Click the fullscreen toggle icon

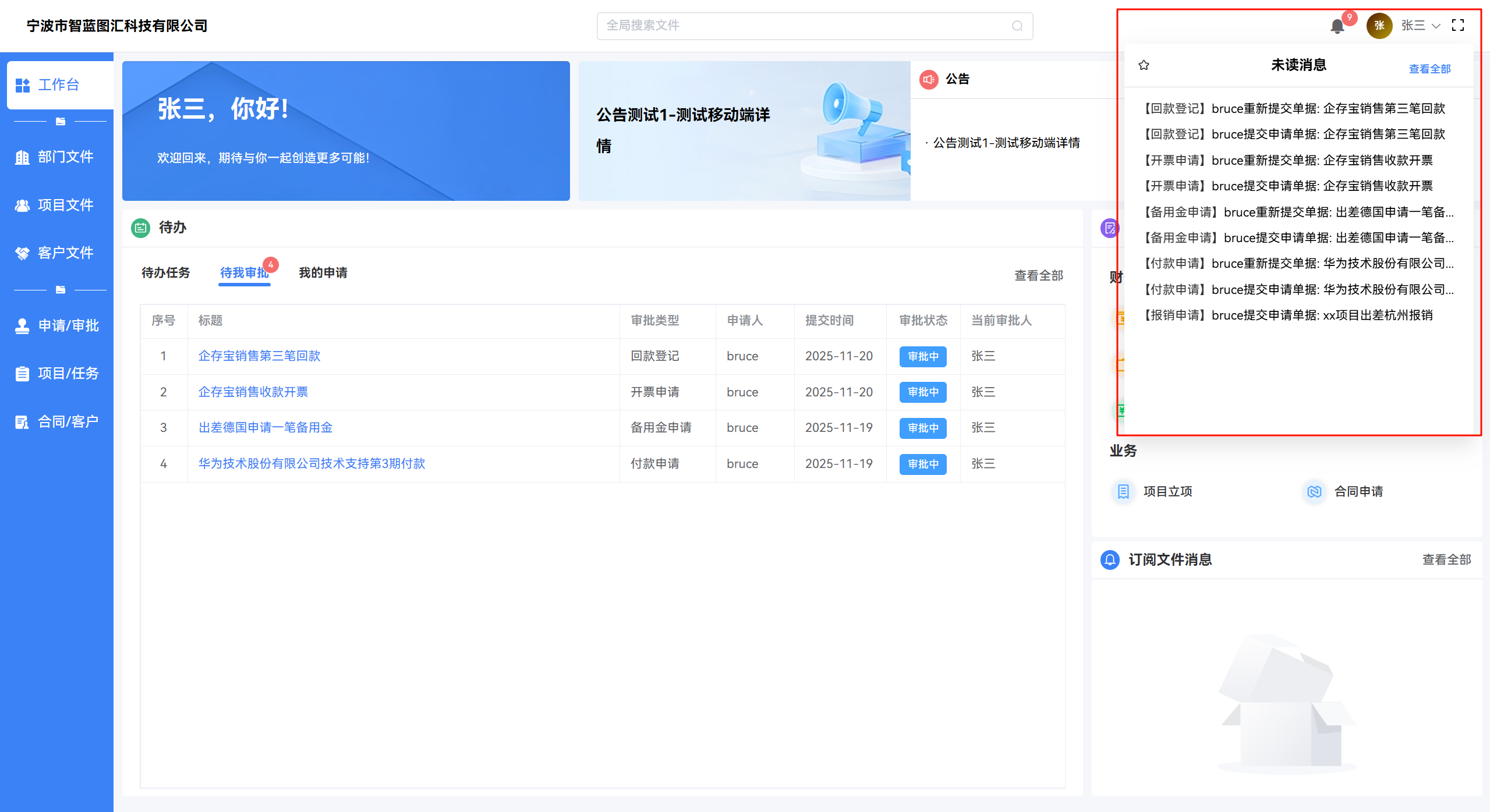[x=1458, y=25]
